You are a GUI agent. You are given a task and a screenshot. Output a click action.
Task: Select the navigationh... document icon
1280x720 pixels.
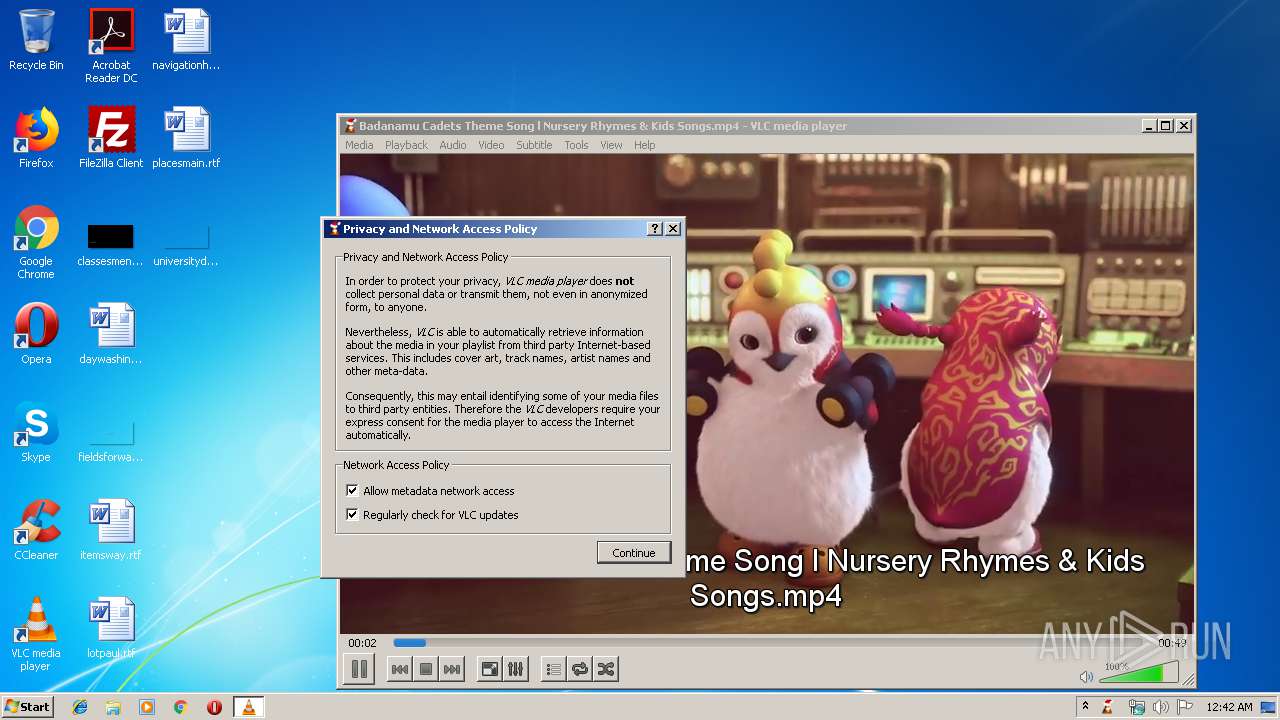point(186,40)
